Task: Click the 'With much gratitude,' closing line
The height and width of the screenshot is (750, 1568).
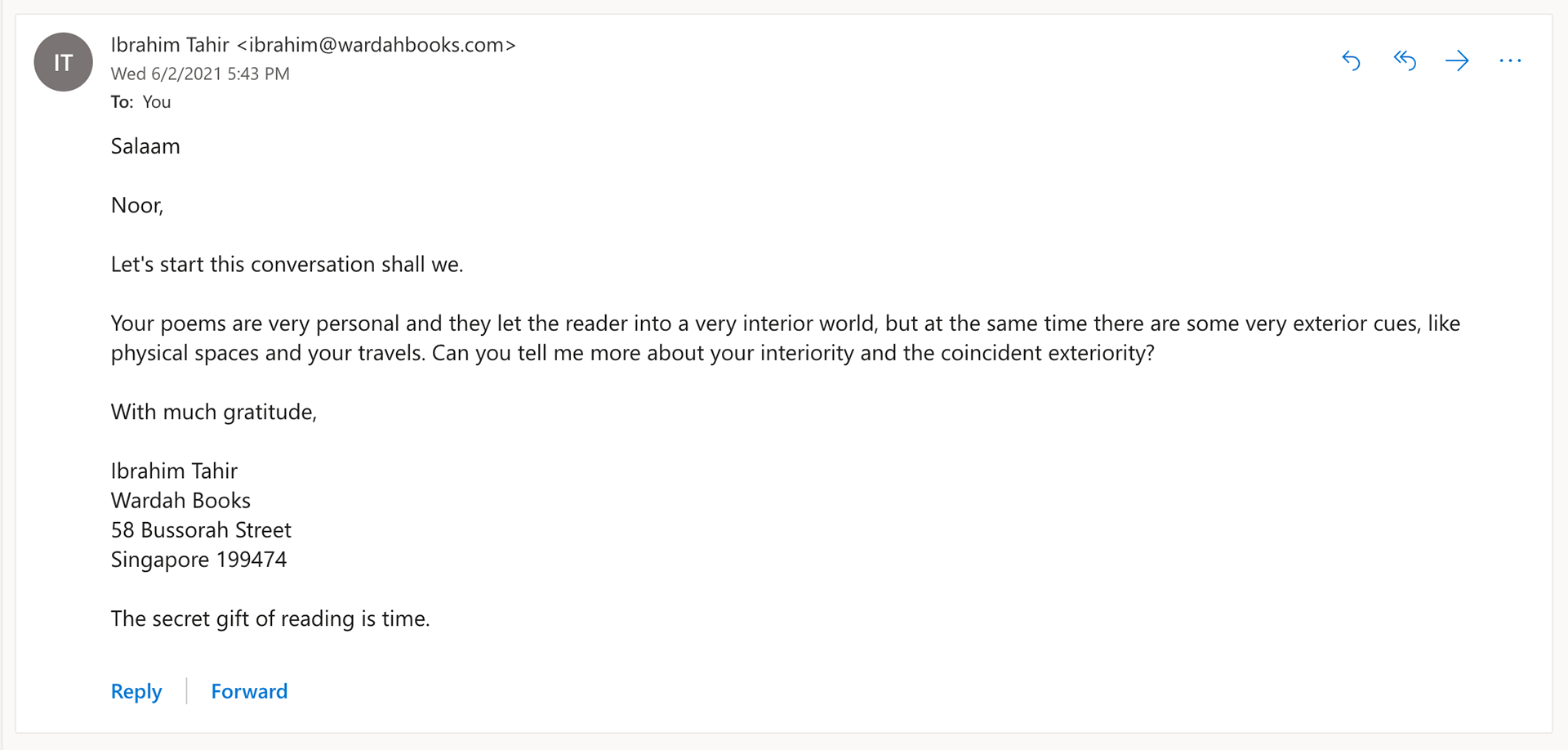Action: click(214, 412)
